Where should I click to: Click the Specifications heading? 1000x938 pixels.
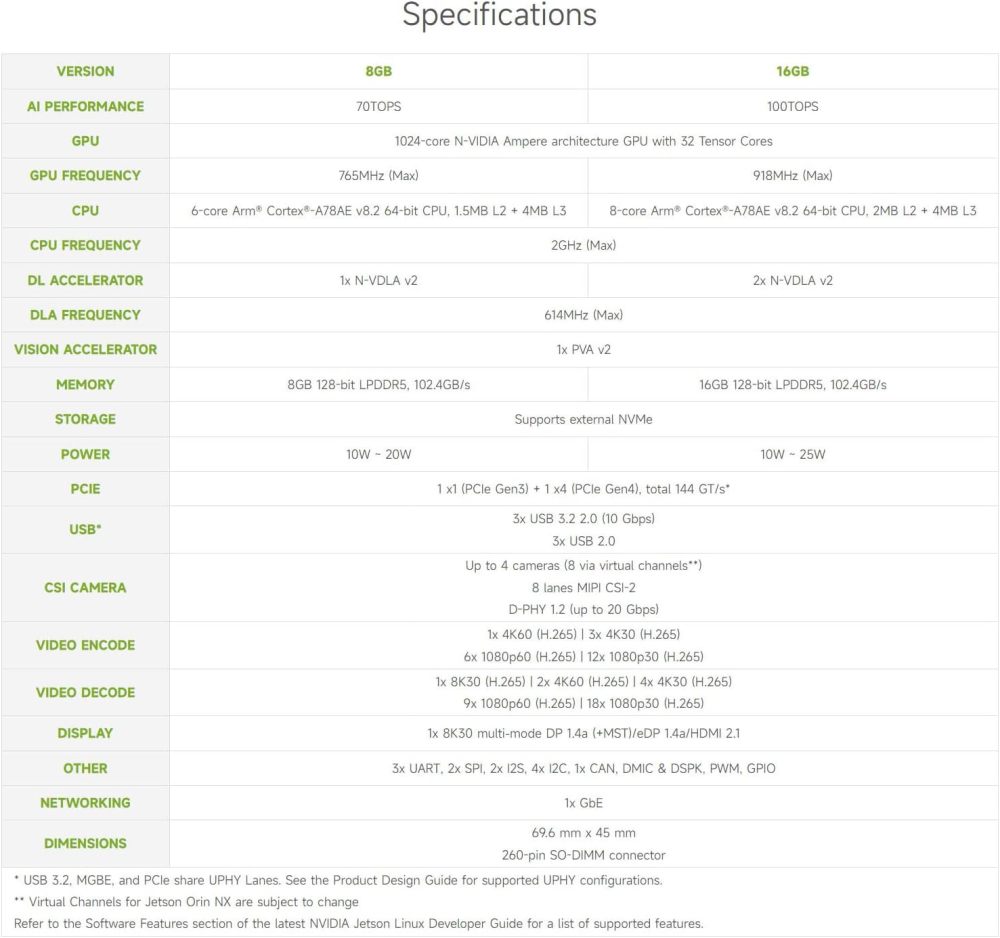499,16
